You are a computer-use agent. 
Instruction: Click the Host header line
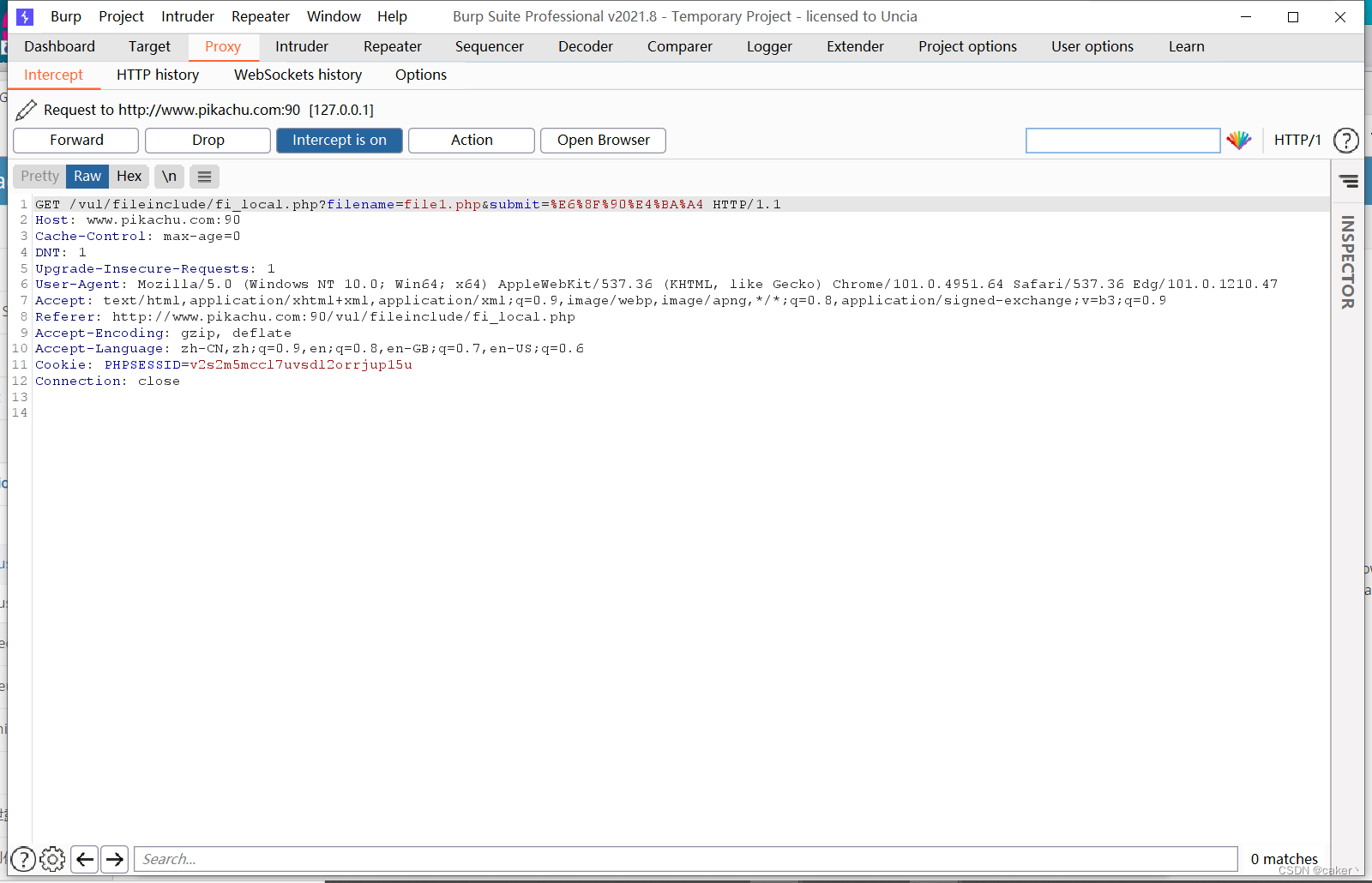coord(138,220)
